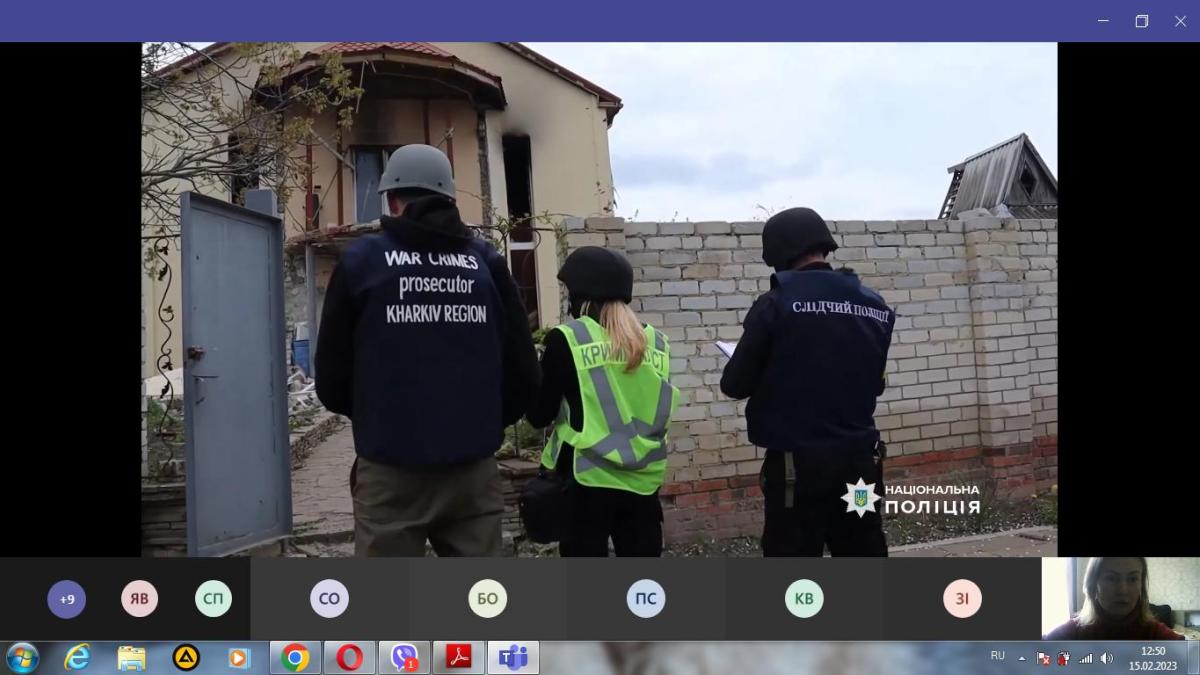Switch to Adobe Acrobat Reader in taskbar
The image size is (1200, 675).
click(459, 657)
